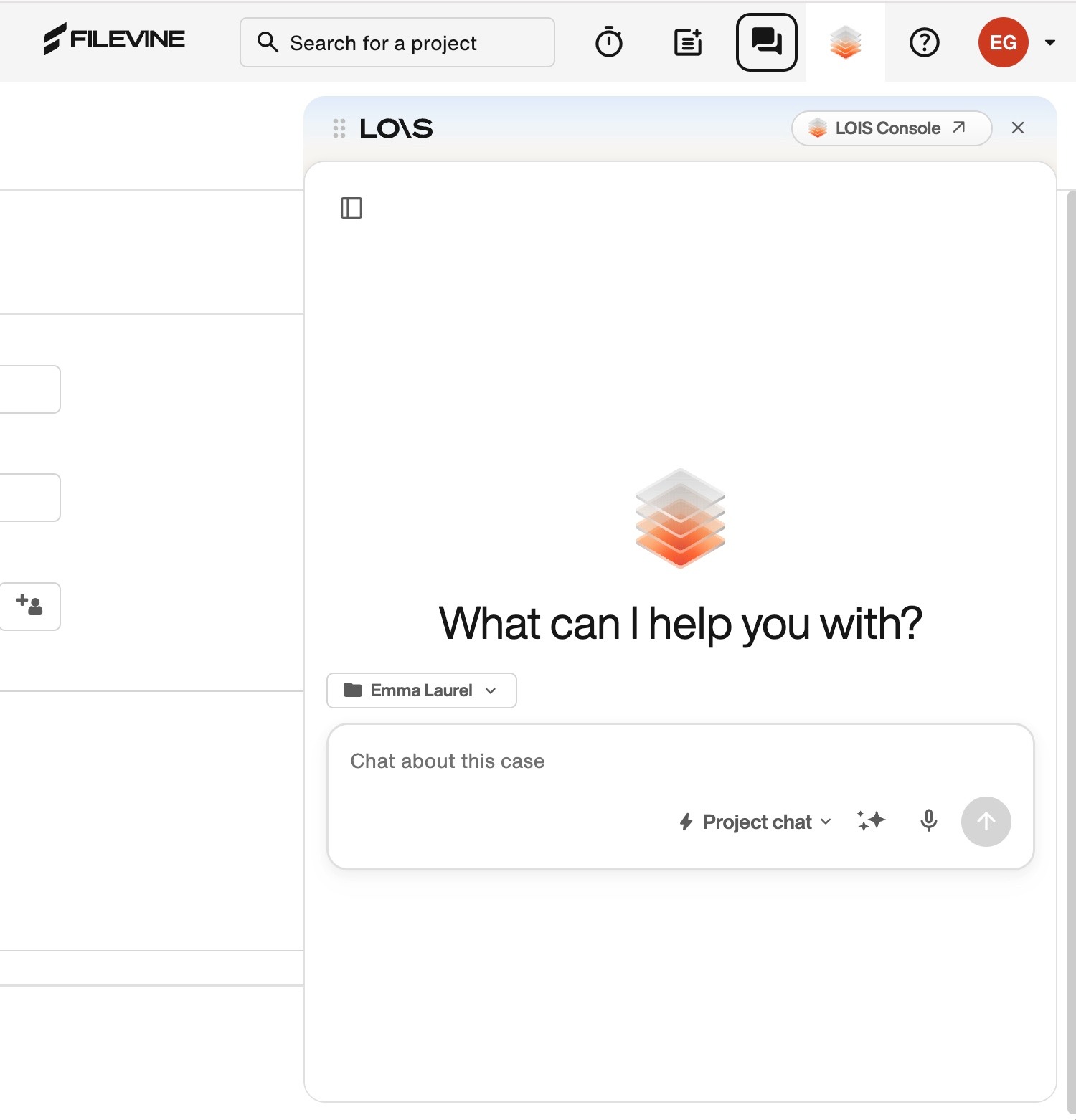This screenshot has height=1120, width=1076.
Task: Click the sparkle prompt enhance icon
Action: [872, 821]
